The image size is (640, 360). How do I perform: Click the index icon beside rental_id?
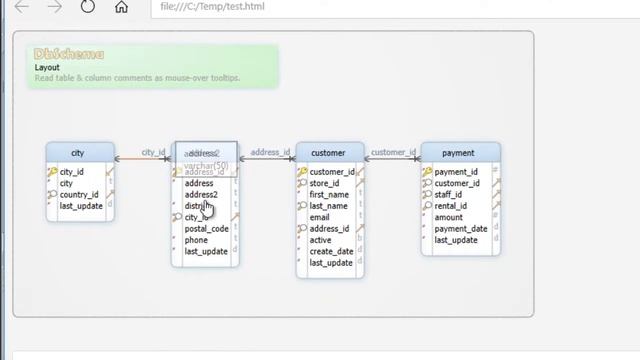(427, 206)
